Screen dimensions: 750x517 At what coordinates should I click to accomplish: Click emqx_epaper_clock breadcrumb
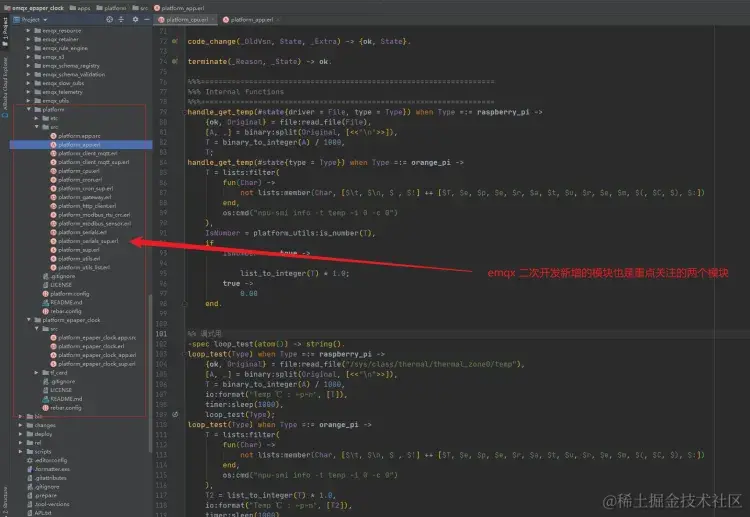tap(33, 8)
